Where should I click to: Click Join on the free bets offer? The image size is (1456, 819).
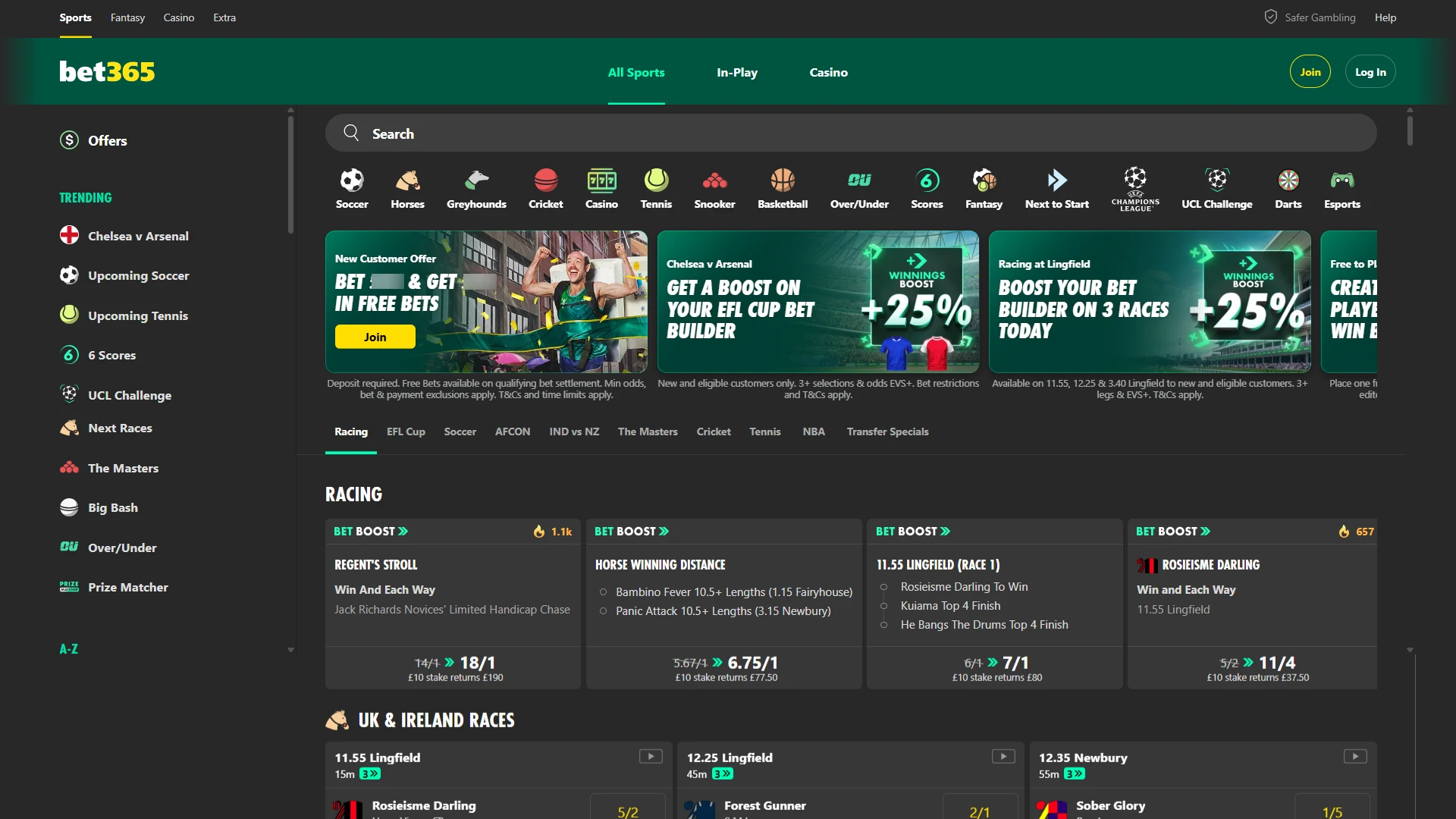coord(375,336)
